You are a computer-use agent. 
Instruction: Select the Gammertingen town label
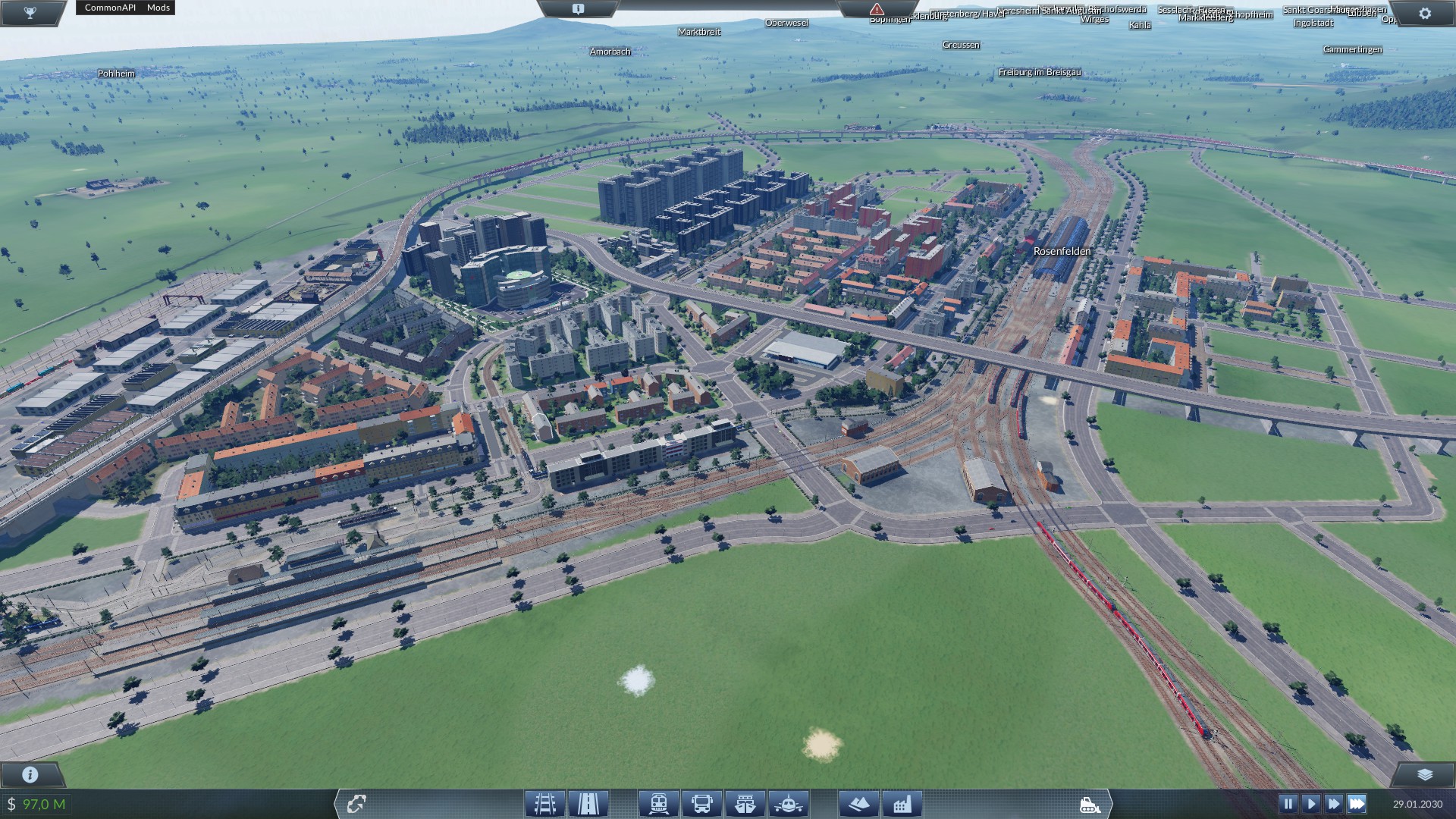pyautogui.click(x=1352, y=49)
